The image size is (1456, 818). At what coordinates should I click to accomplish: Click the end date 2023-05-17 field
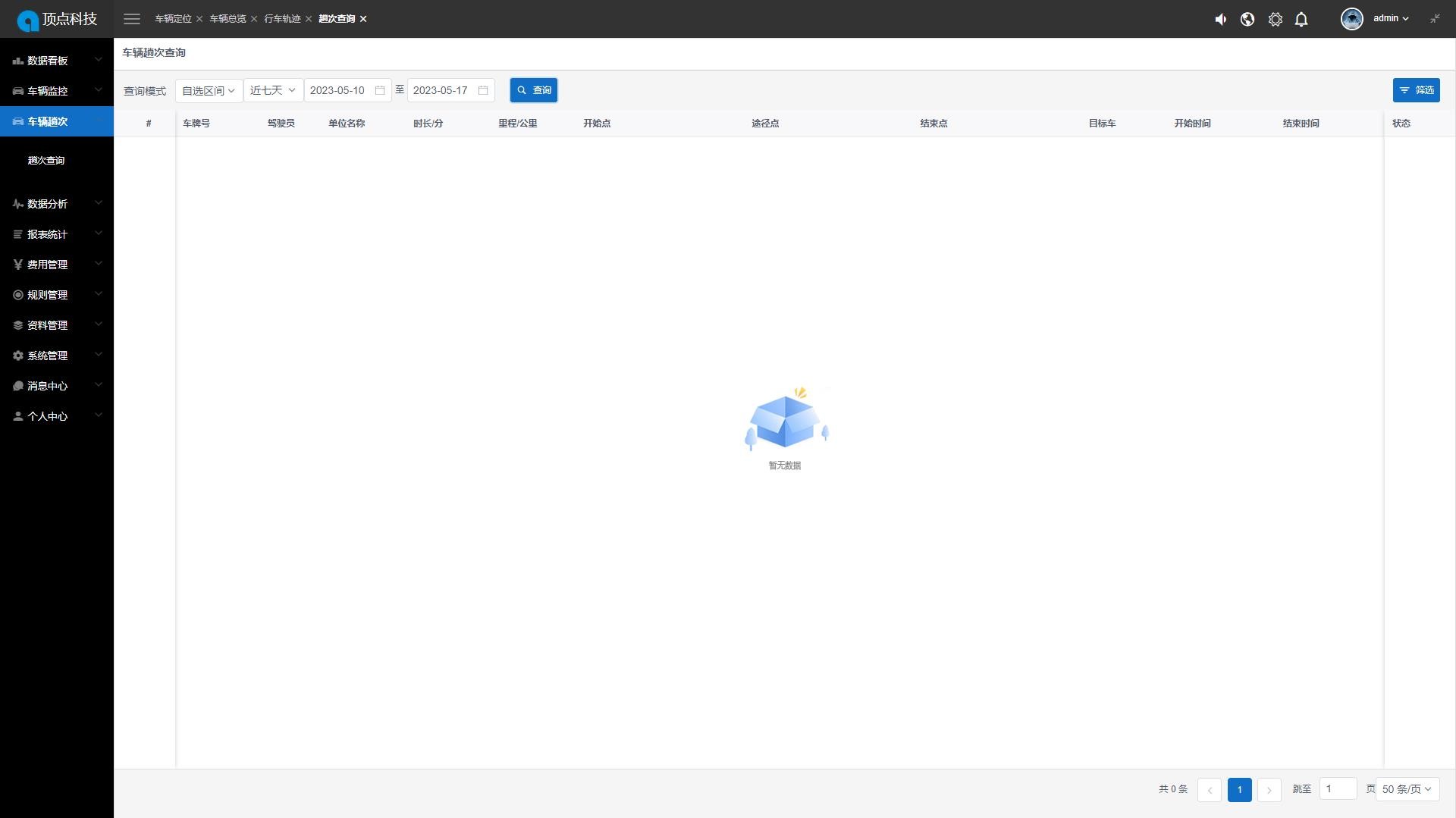441,90
